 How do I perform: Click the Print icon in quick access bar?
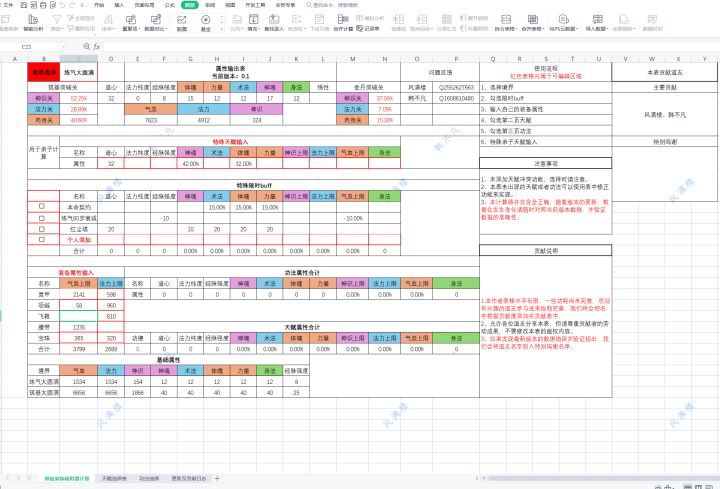[x=43, y=5]
